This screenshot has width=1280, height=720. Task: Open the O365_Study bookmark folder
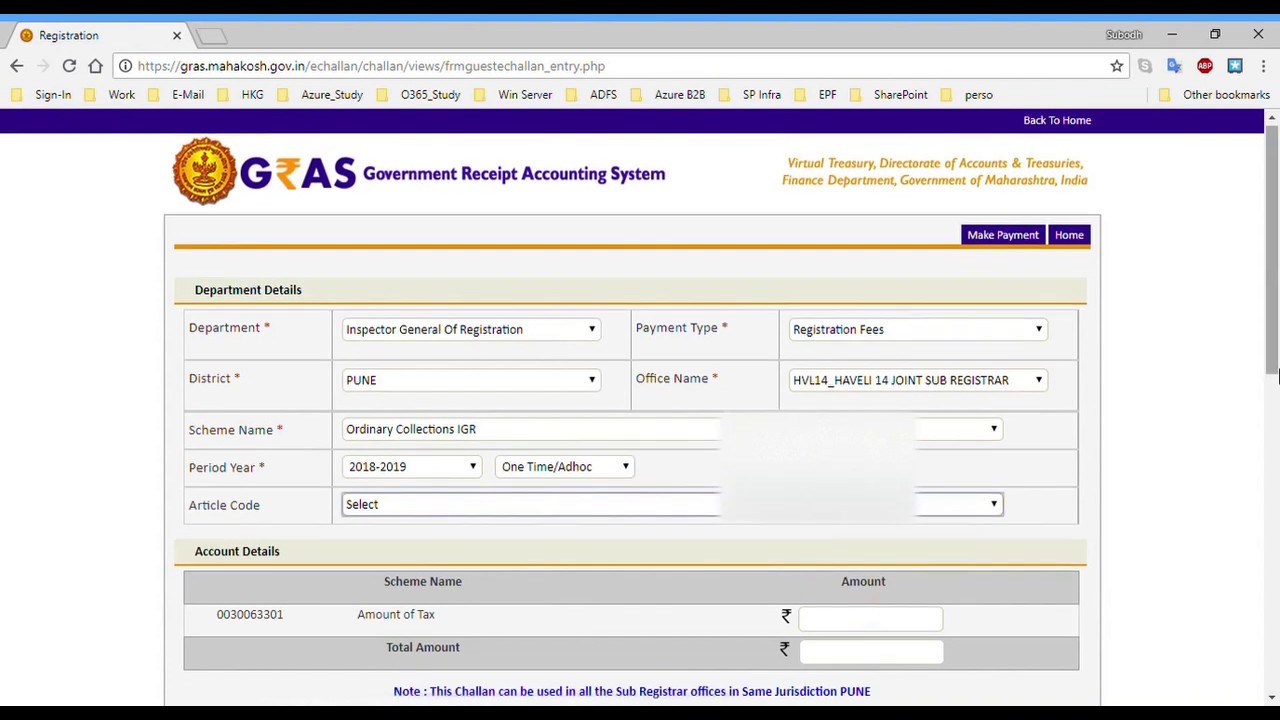point(419,95)
